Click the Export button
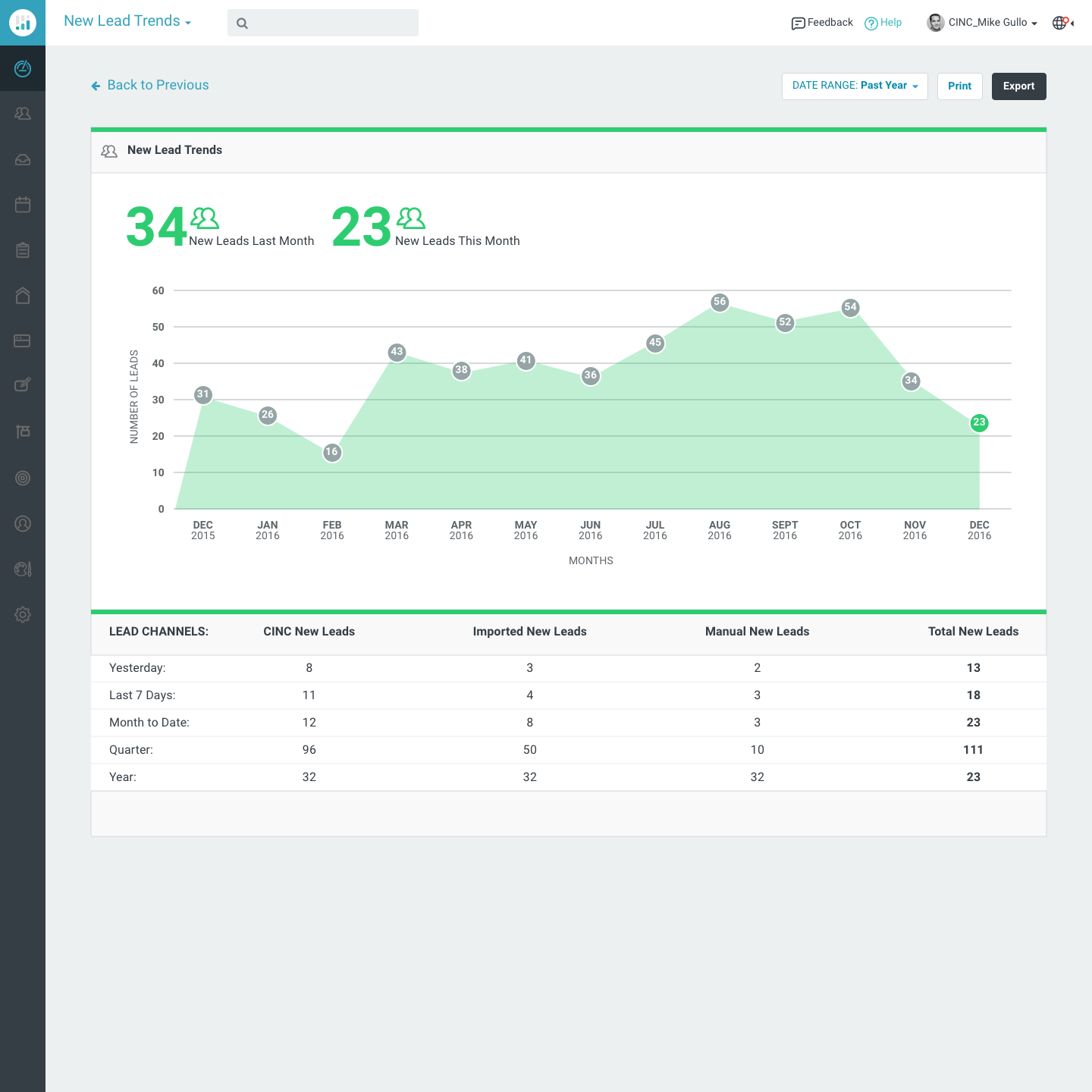 click(x=1019, y=86)
